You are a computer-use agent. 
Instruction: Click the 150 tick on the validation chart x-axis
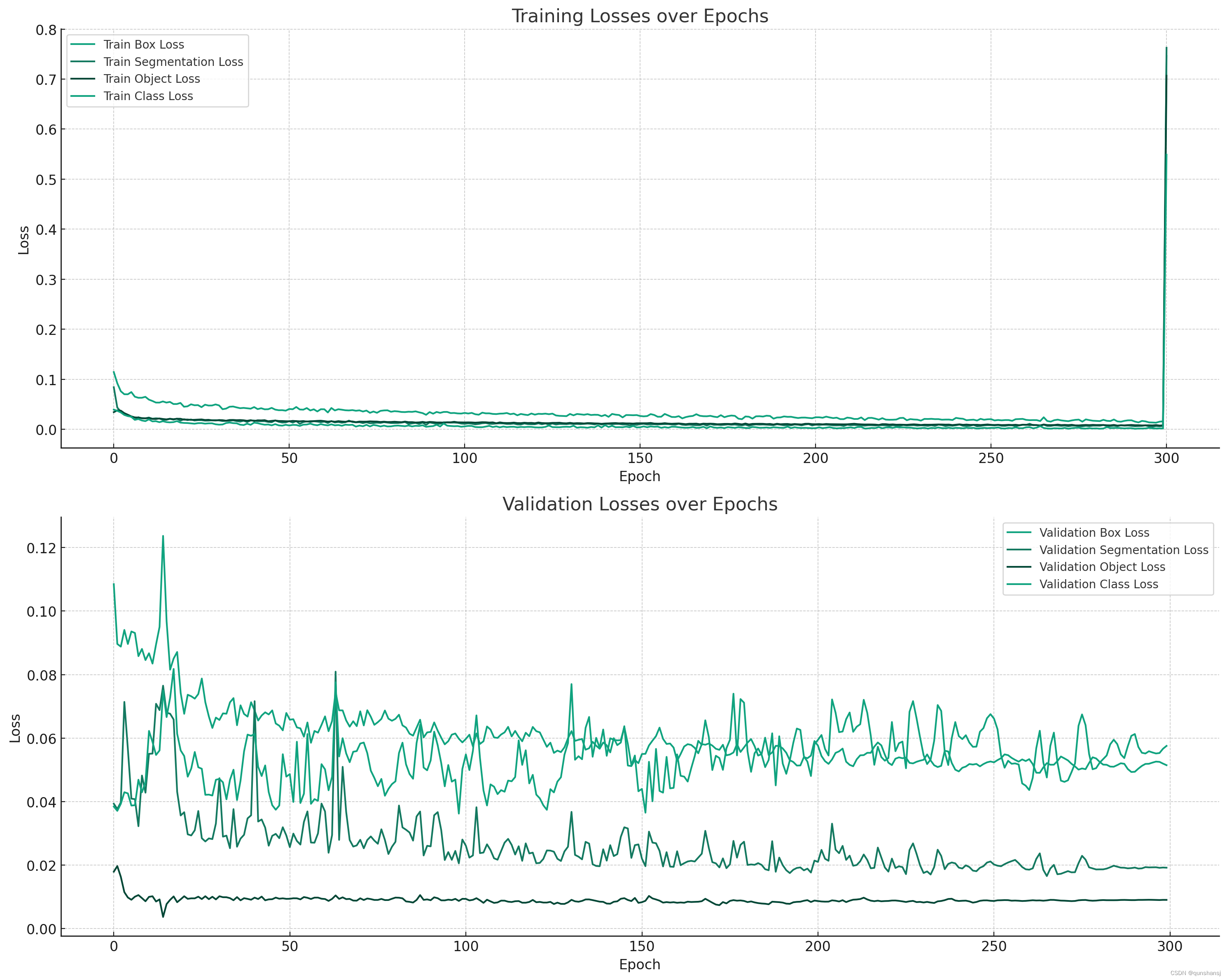click(642, 946)
